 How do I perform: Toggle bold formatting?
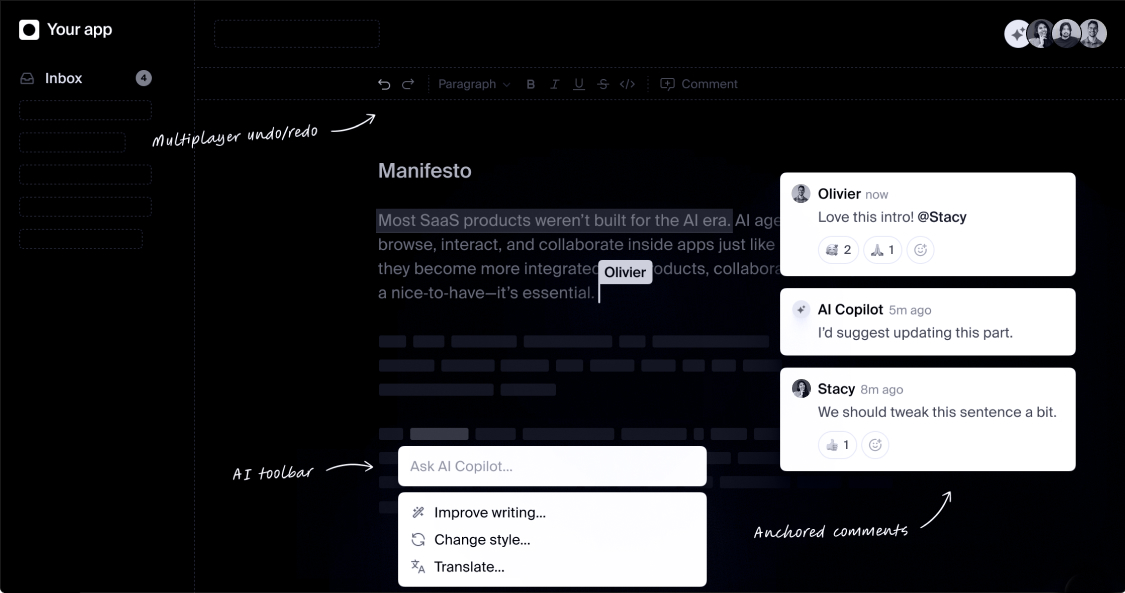pos(531,85)
